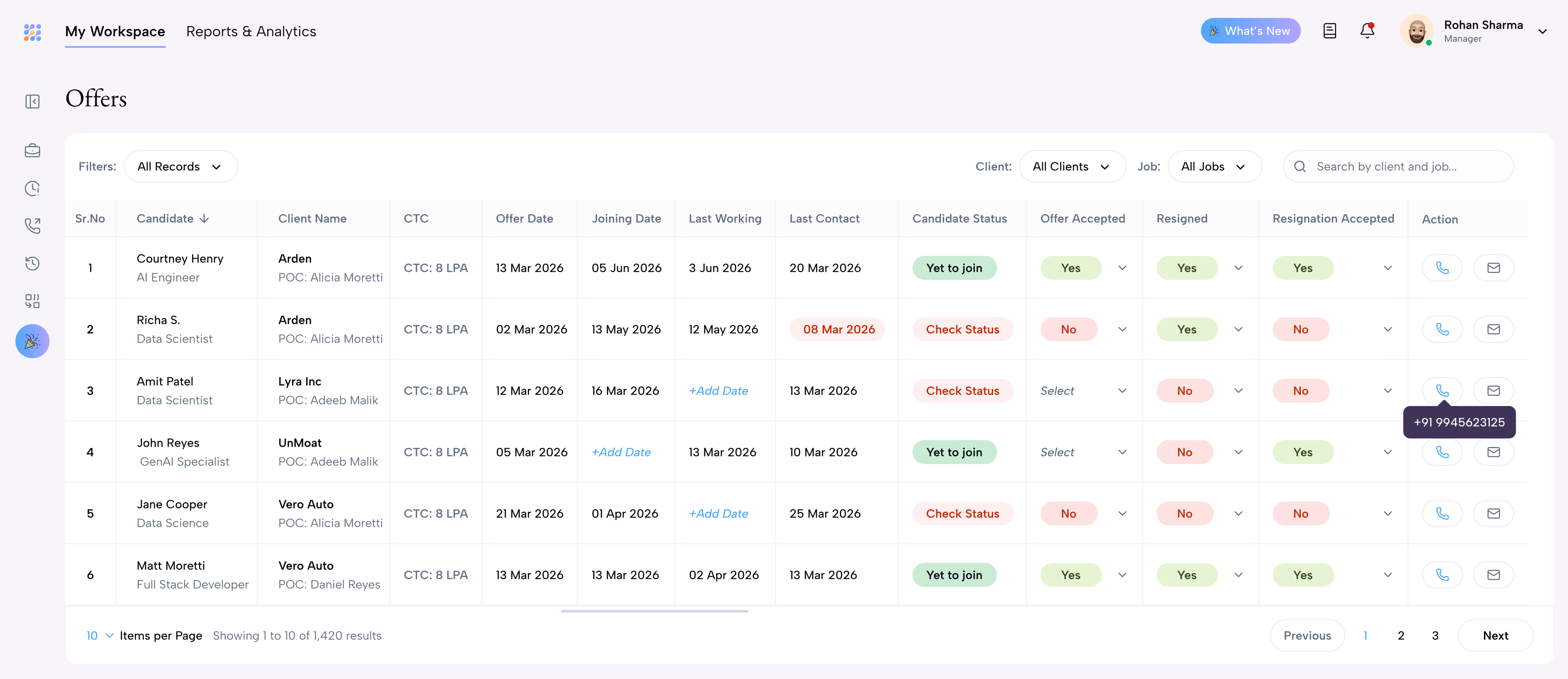Focus the search by client and job field
The image size is (1568, 679).
1398,167
